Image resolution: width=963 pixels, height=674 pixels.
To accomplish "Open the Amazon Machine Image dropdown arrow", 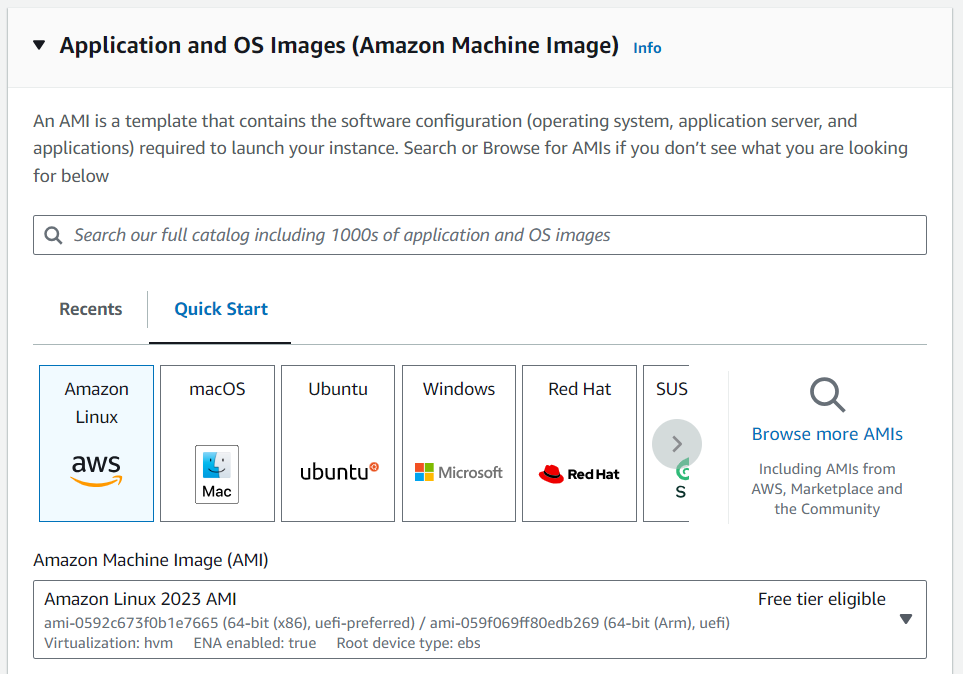I will click(905, 619).
